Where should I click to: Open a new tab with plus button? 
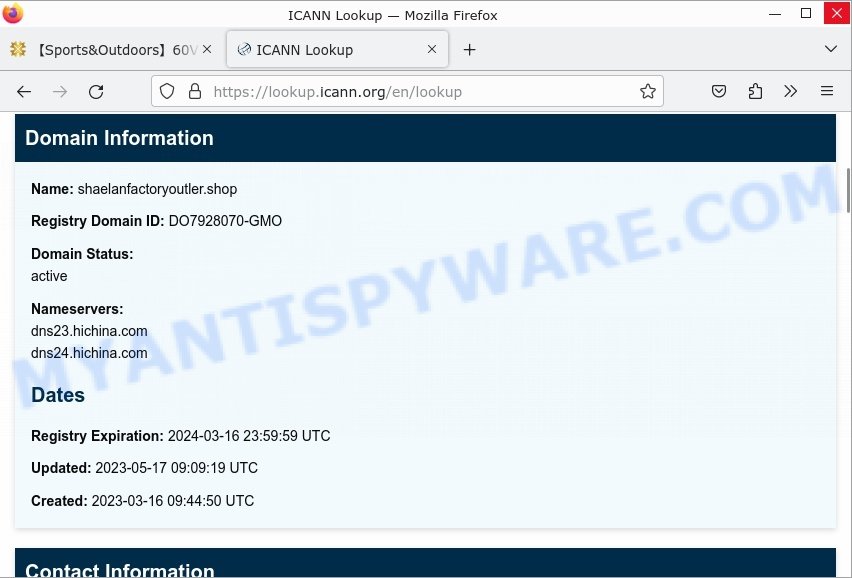pyautogui.click(x=469, y=50)
